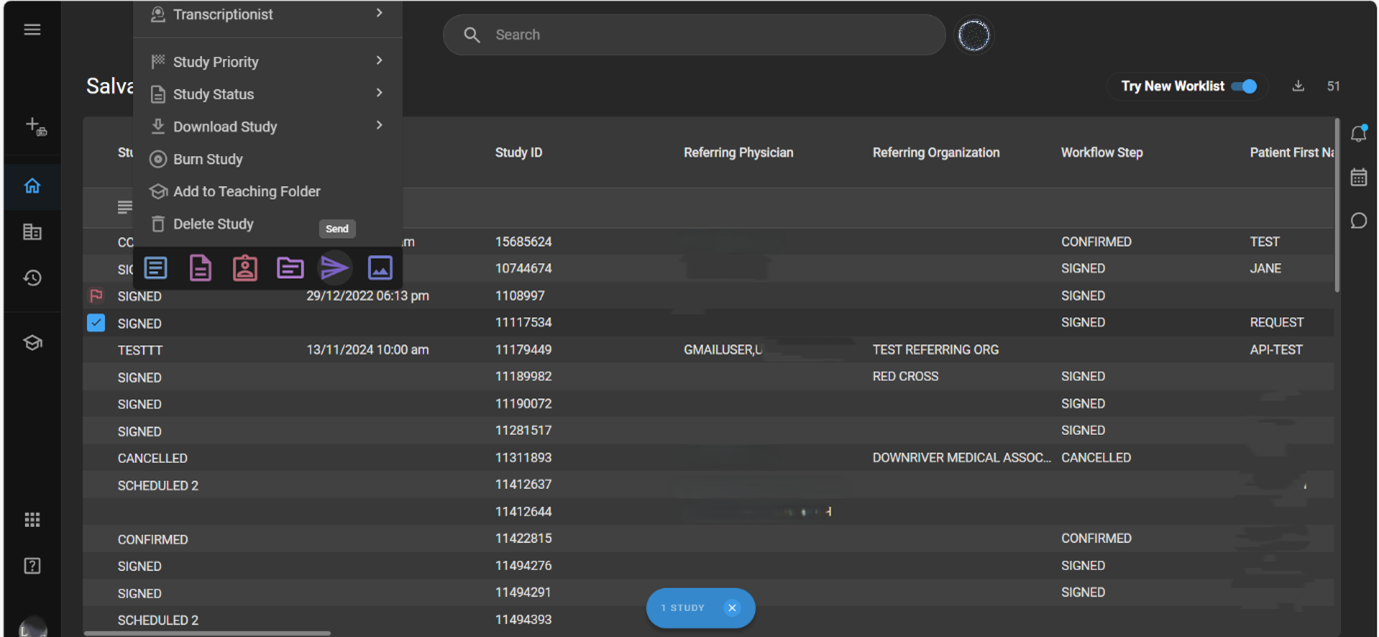Expand the Download Study submenu
This screenshot has height=637, width=1379.
266,127
